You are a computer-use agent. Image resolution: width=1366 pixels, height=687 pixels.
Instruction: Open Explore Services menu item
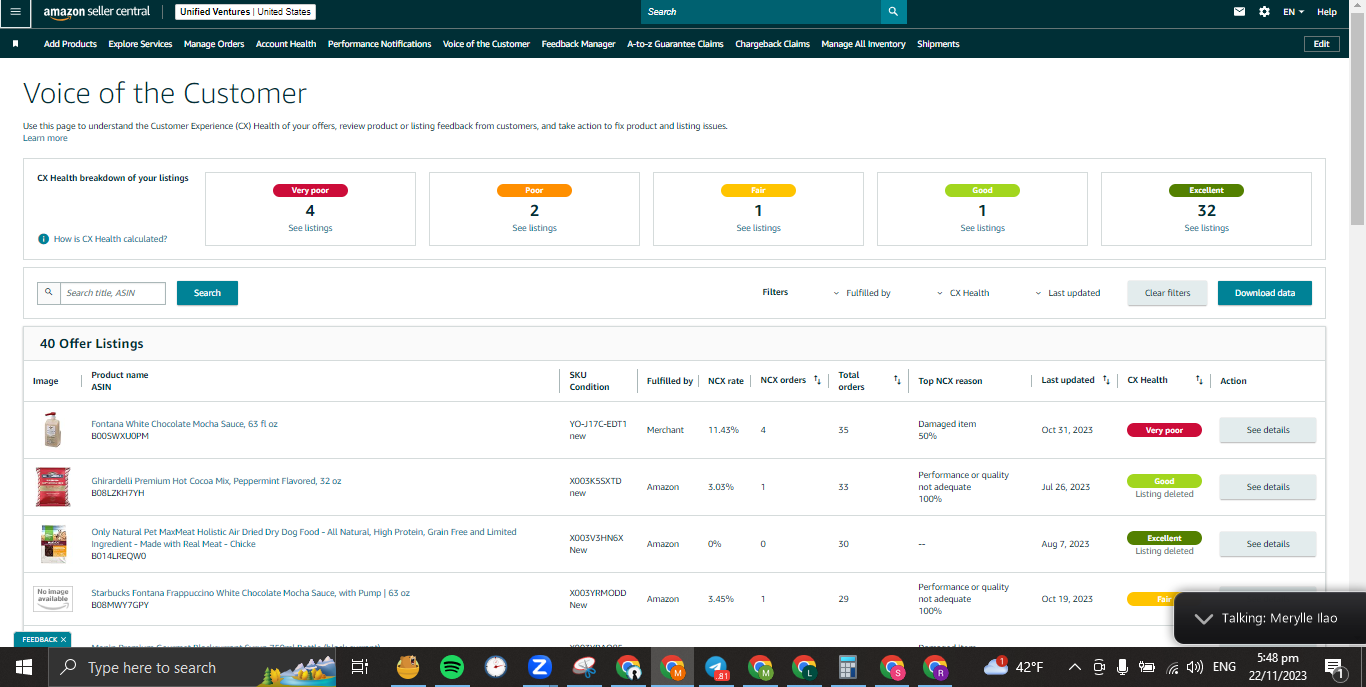[x=140, y=44]
